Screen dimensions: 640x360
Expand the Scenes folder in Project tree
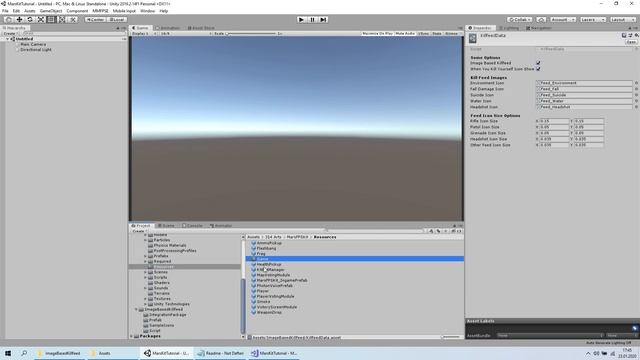(145, 272)
